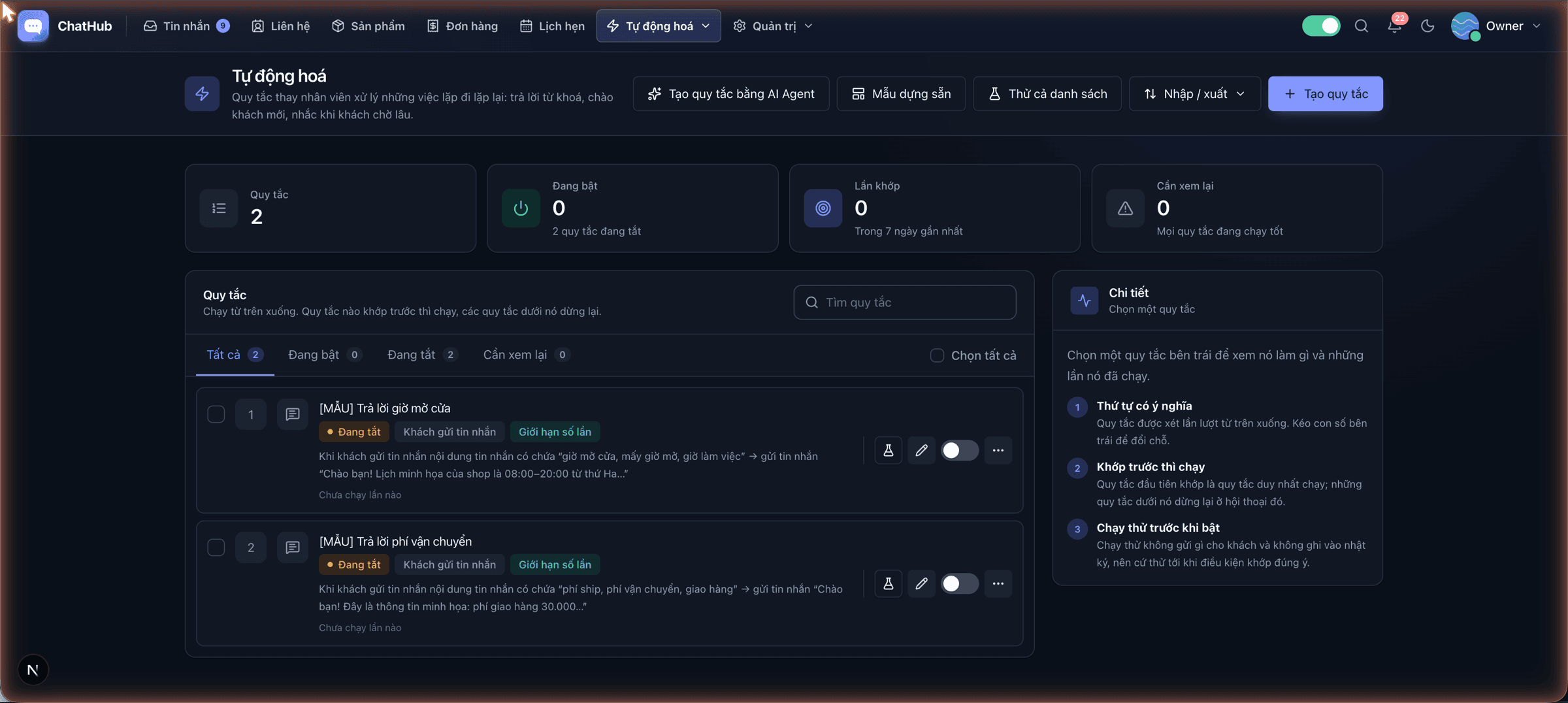This screenshot has height=703, width=1568.
Task: Run test flask icon for giờ mở cửa rule
Action: tap(888, 450)
